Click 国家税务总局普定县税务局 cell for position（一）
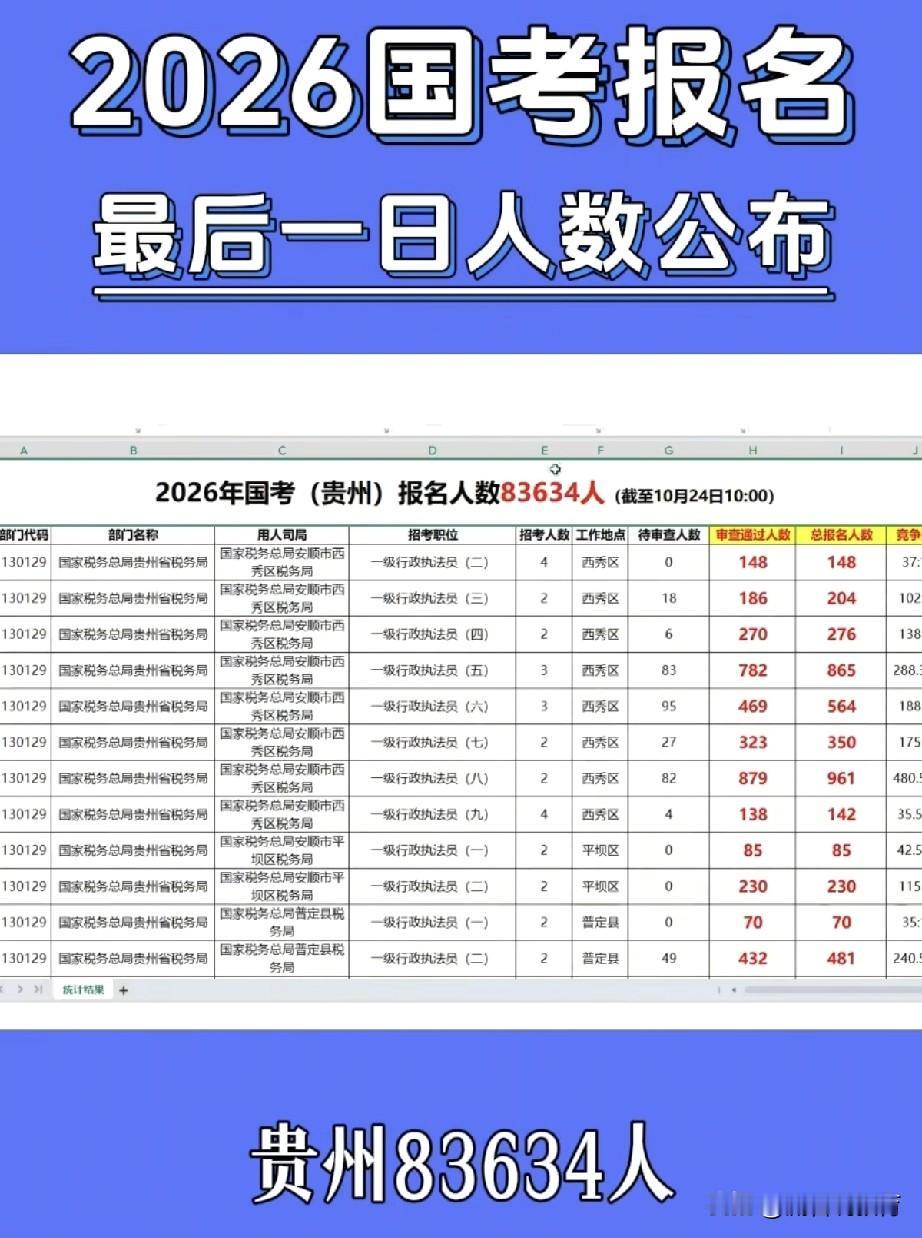 click(282, 922)
